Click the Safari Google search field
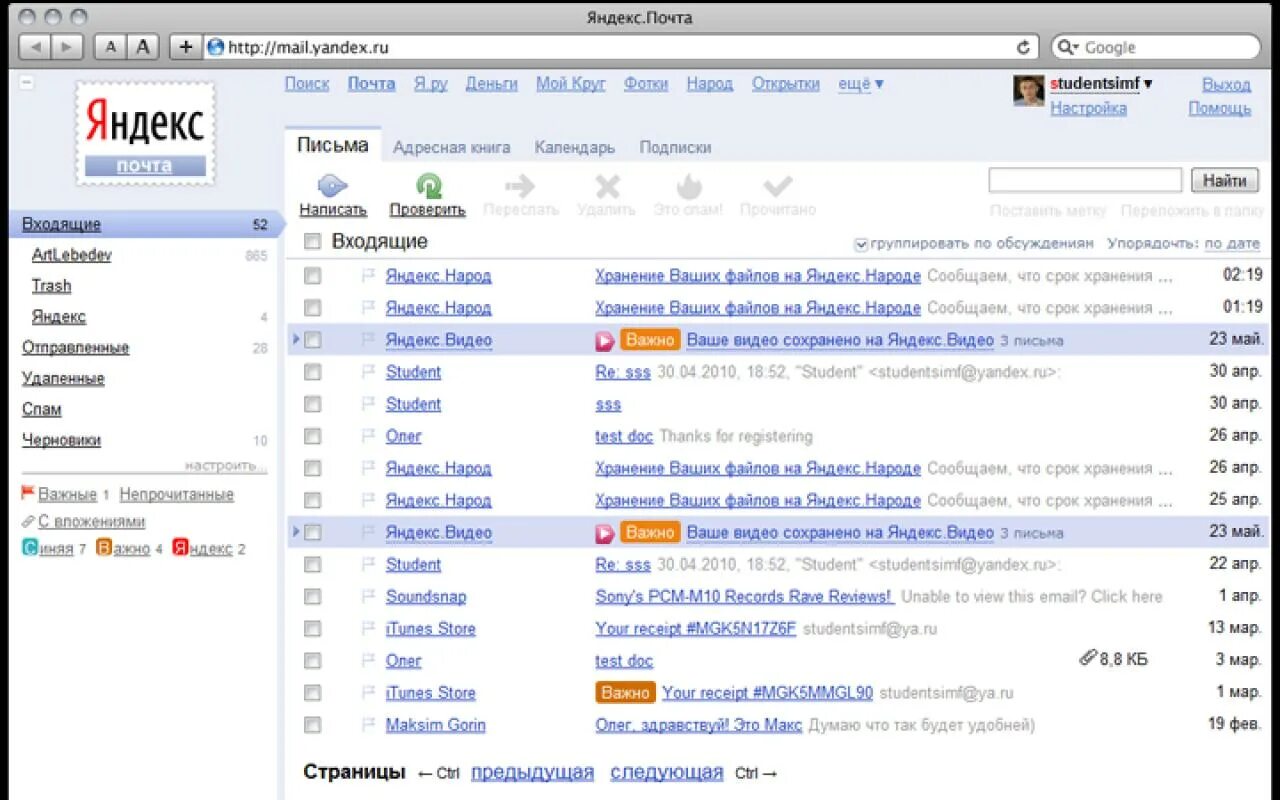 point(1155,47)
